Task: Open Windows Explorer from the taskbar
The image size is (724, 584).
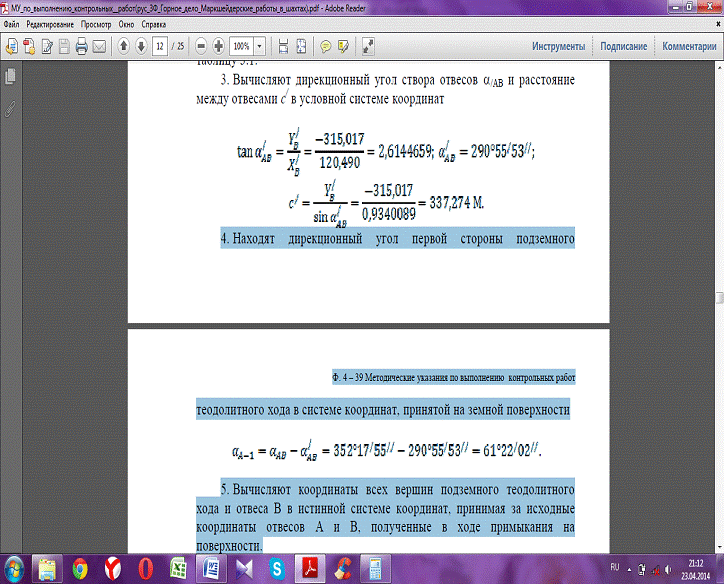Action: tap(47, 569)
